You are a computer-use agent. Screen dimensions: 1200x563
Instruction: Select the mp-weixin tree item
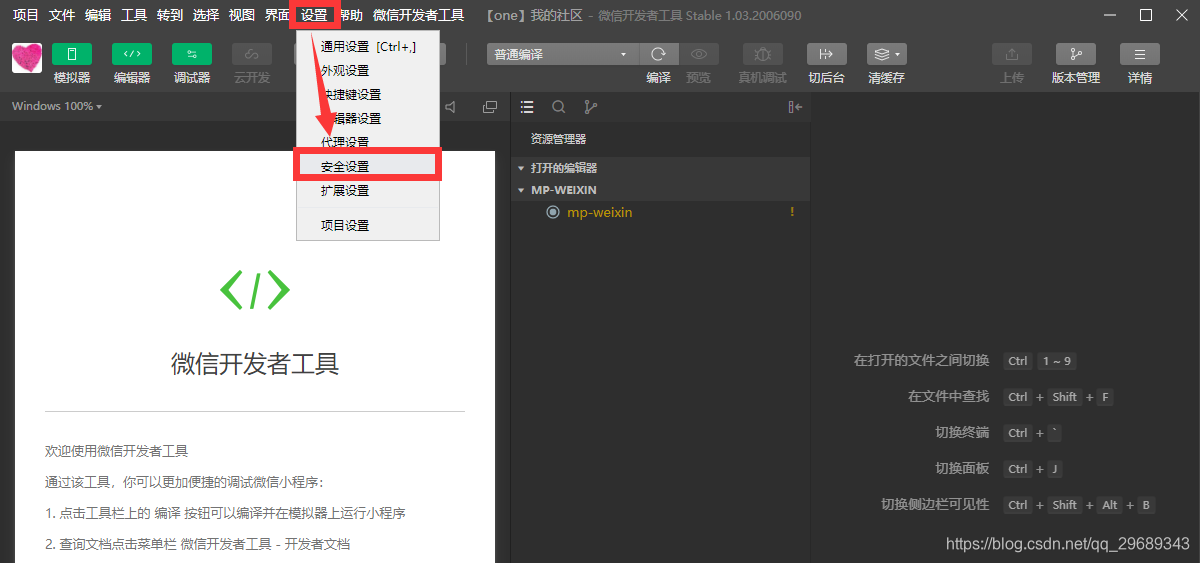660,212
